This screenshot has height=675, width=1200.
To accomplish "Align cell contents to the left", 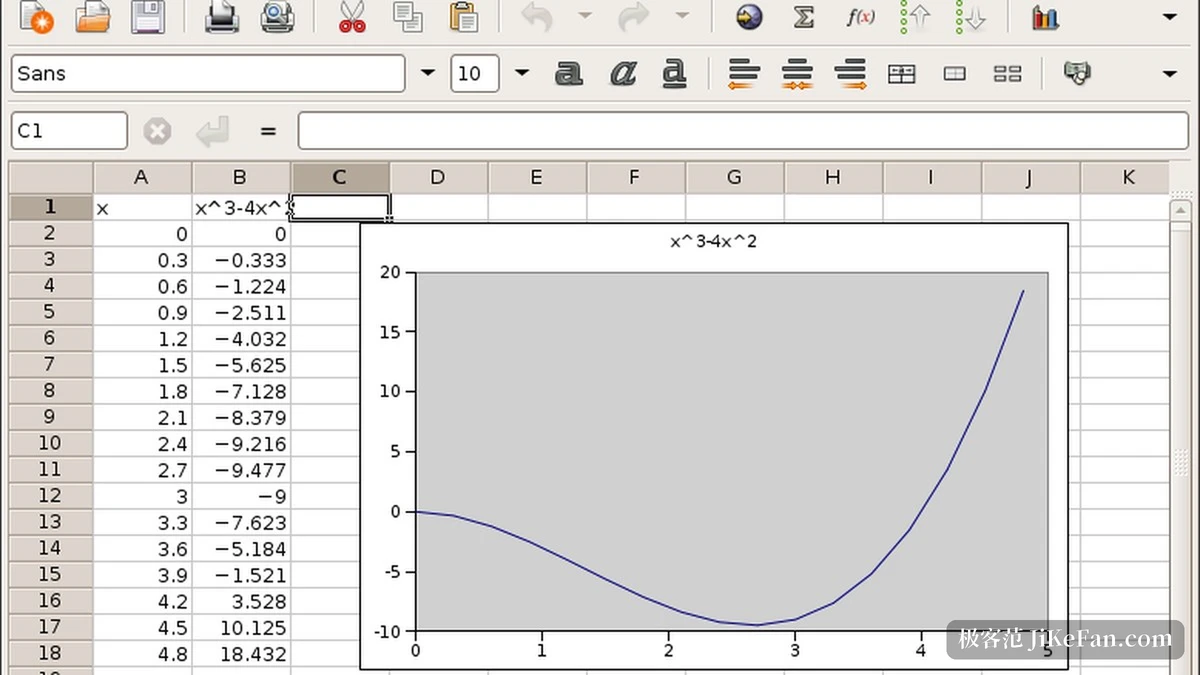I will point(743,73).
